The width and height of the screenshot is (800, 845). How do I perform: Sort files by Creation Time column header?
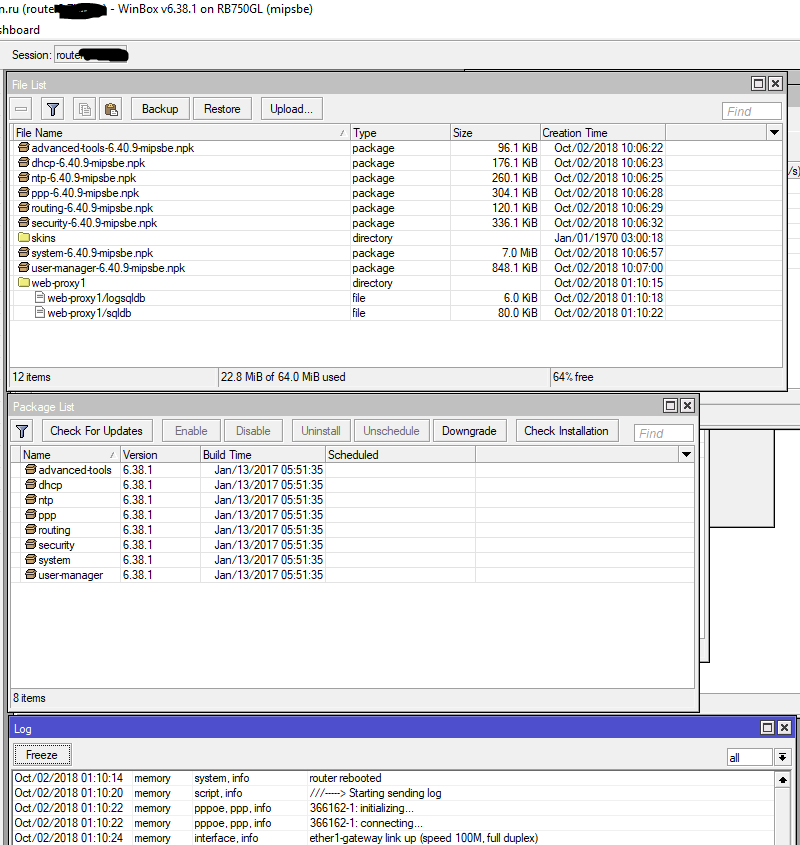click(603, 133)
